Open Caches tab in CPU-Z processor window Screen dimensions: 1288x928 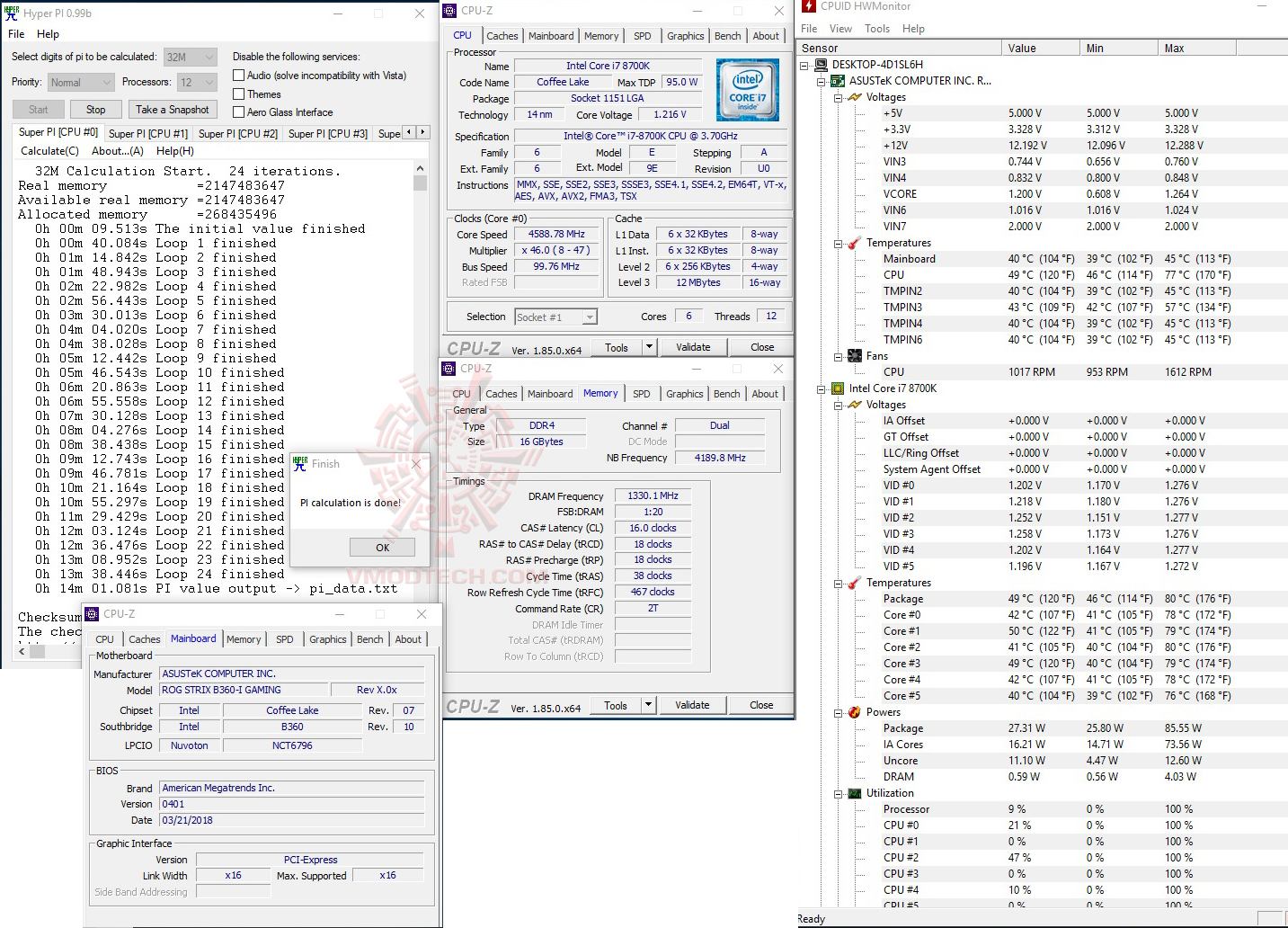[x=502, y=36]
